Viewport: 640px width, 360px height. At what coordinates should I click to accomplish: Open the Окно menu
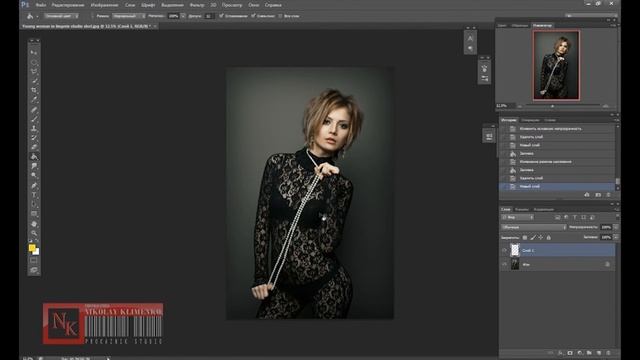tap(254, 5)
